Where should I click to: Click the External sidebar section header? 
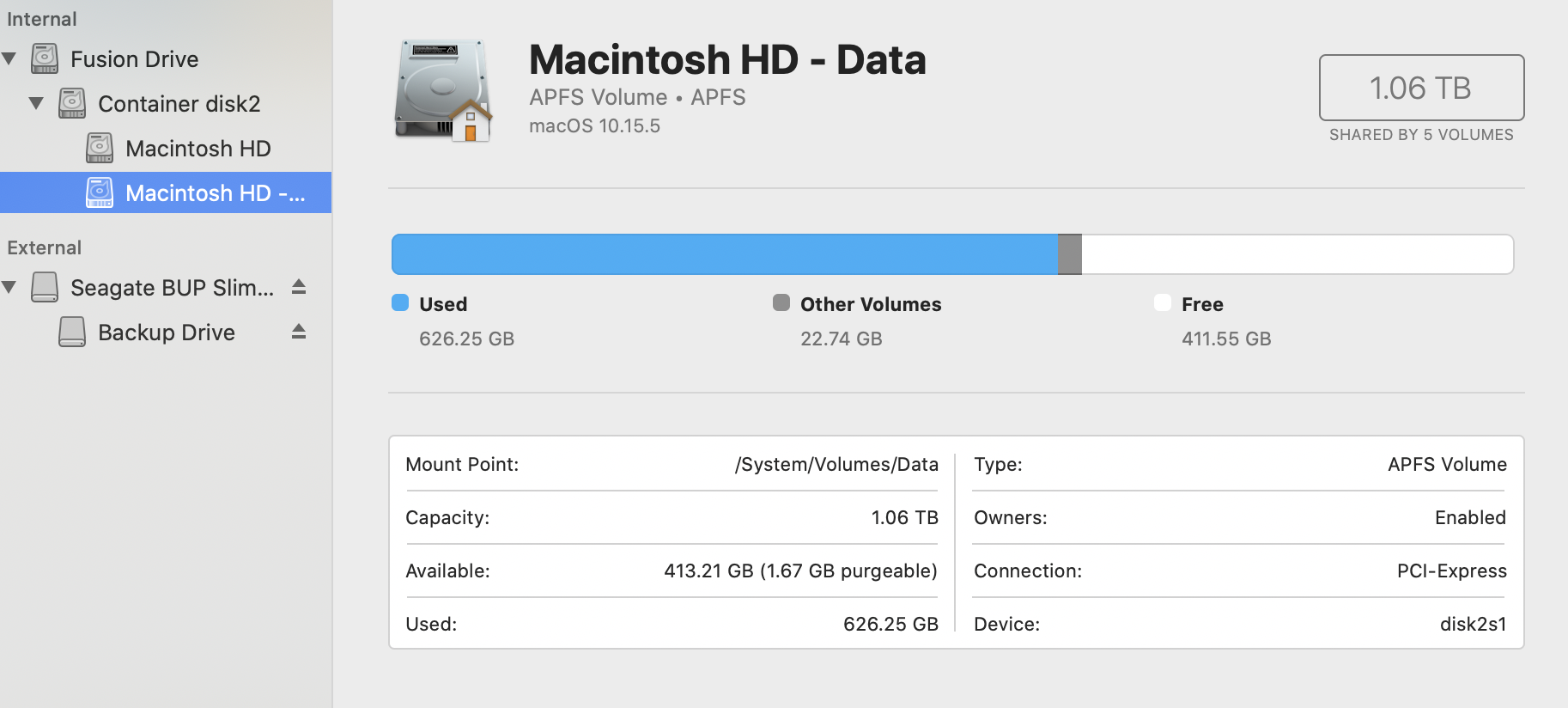tap(44, 247)
